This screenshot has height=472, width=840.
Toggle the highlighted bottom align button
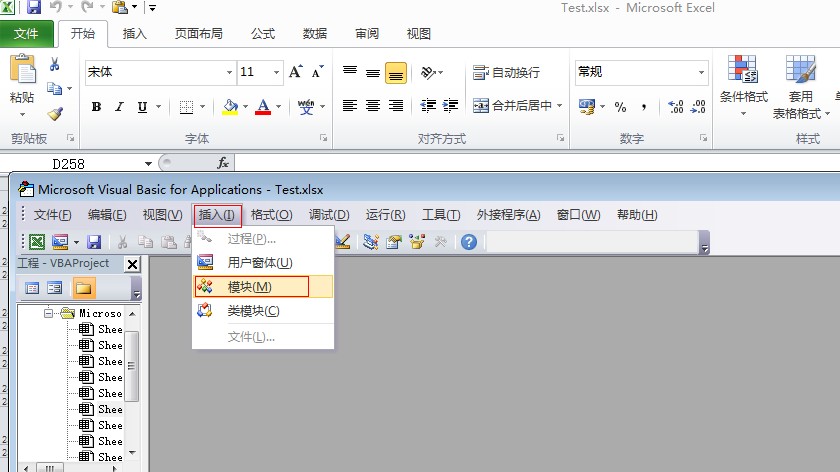point(396,73)
